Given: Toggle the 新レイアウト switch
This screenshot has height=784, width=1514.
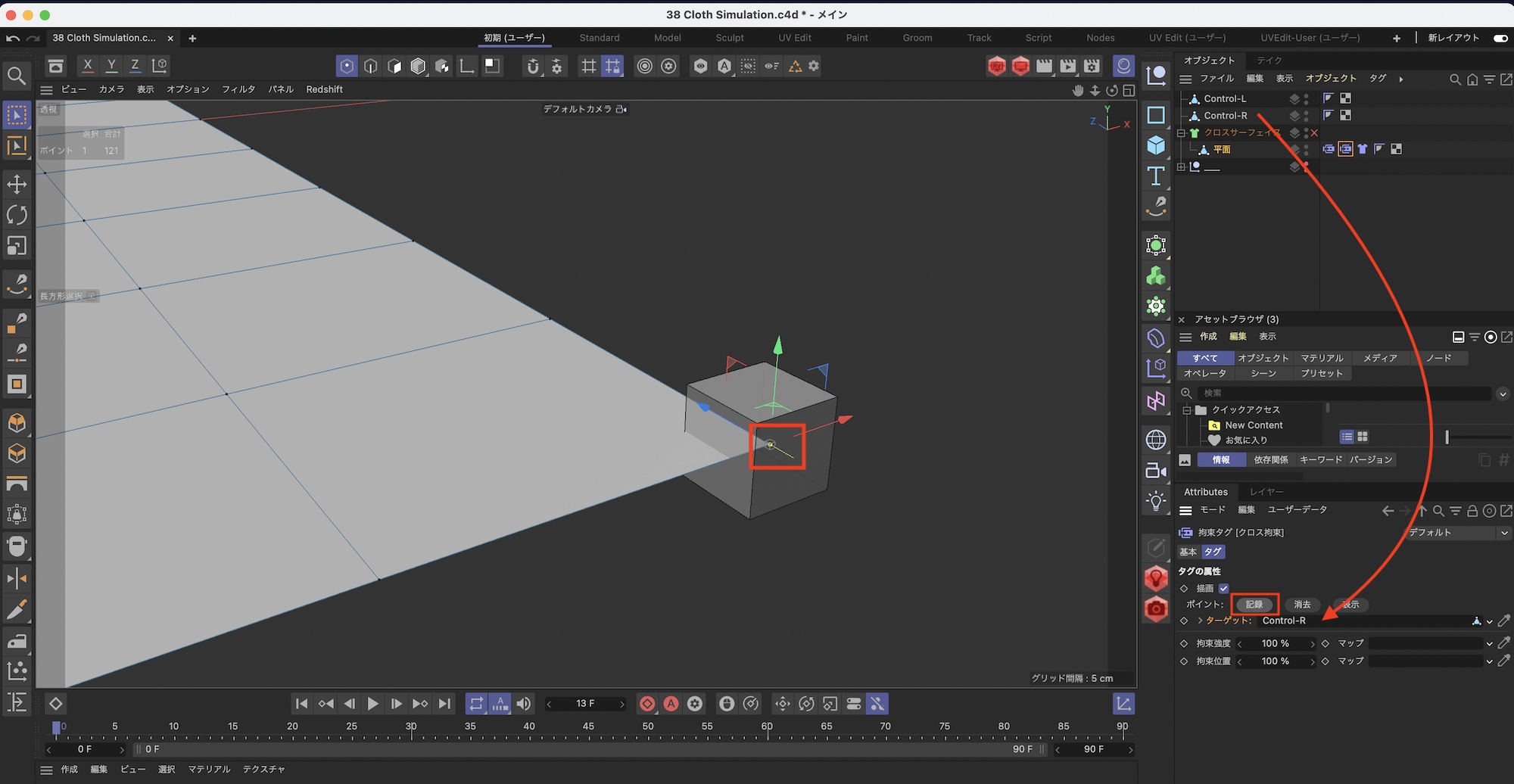Looking at the screenshot, I should pyautogui.click(x=1500, y=38).
